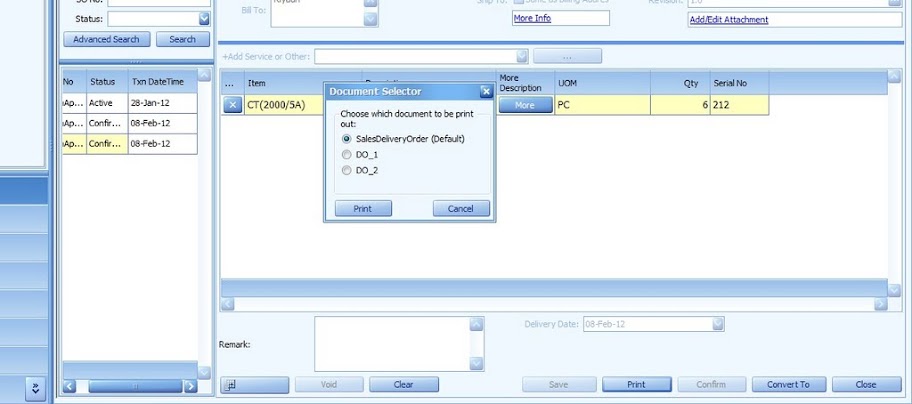Image resolution: width=912 pixels, height=404 pixels.
Task: Click the Advanced Search button
Action: pos(106,39)
